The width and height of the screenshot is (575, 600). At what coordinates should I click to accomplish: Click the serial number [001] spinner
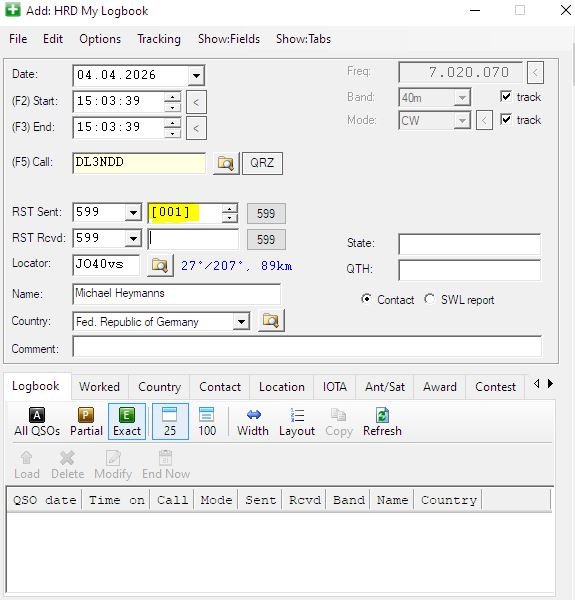pos(230,213)
